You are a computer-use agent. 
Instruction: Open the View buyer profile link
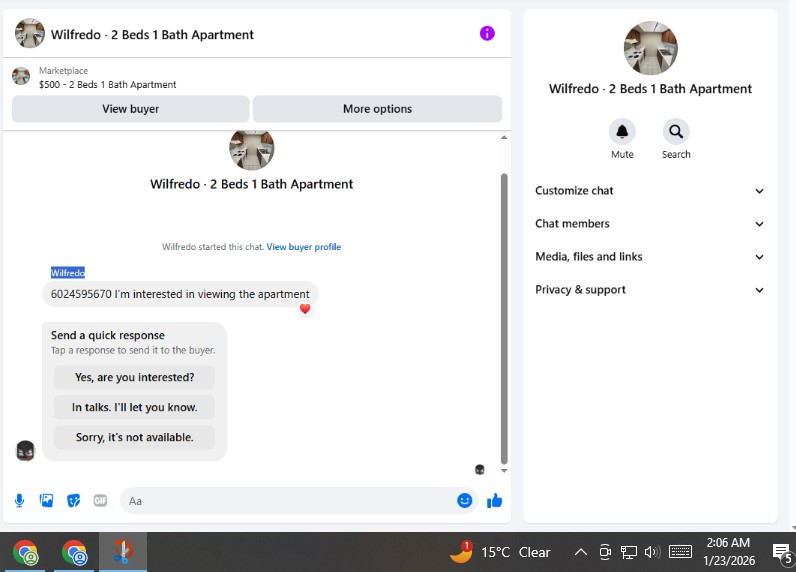[304, 247]
